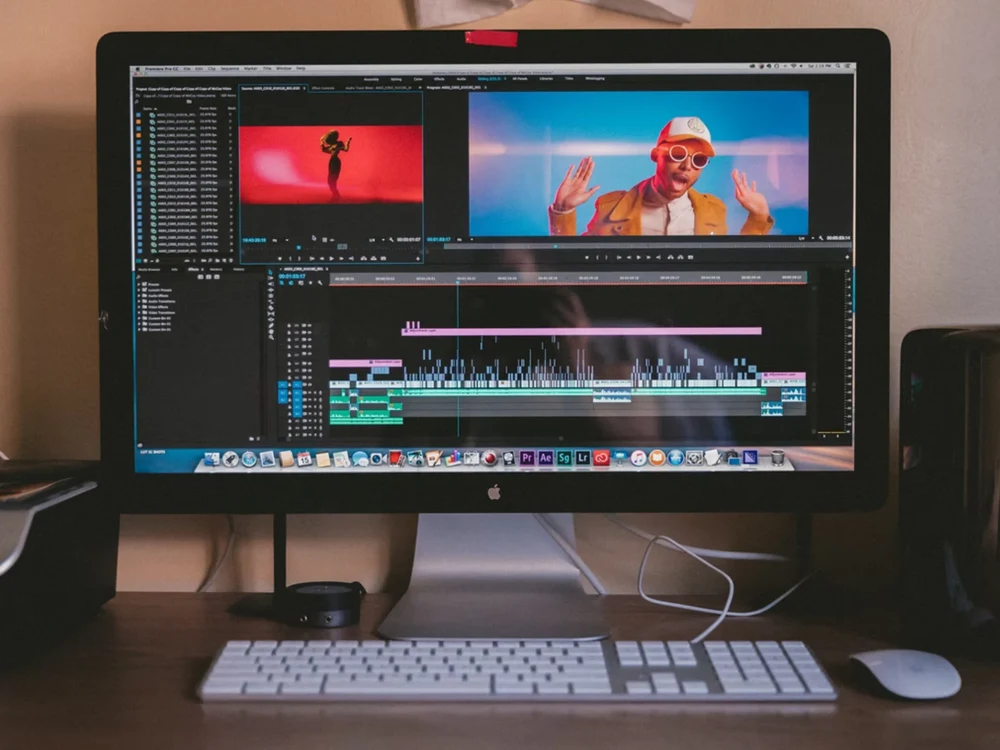Add marker in the Source monitor
The image size is (1000, 750).
(x=280, y=258)
